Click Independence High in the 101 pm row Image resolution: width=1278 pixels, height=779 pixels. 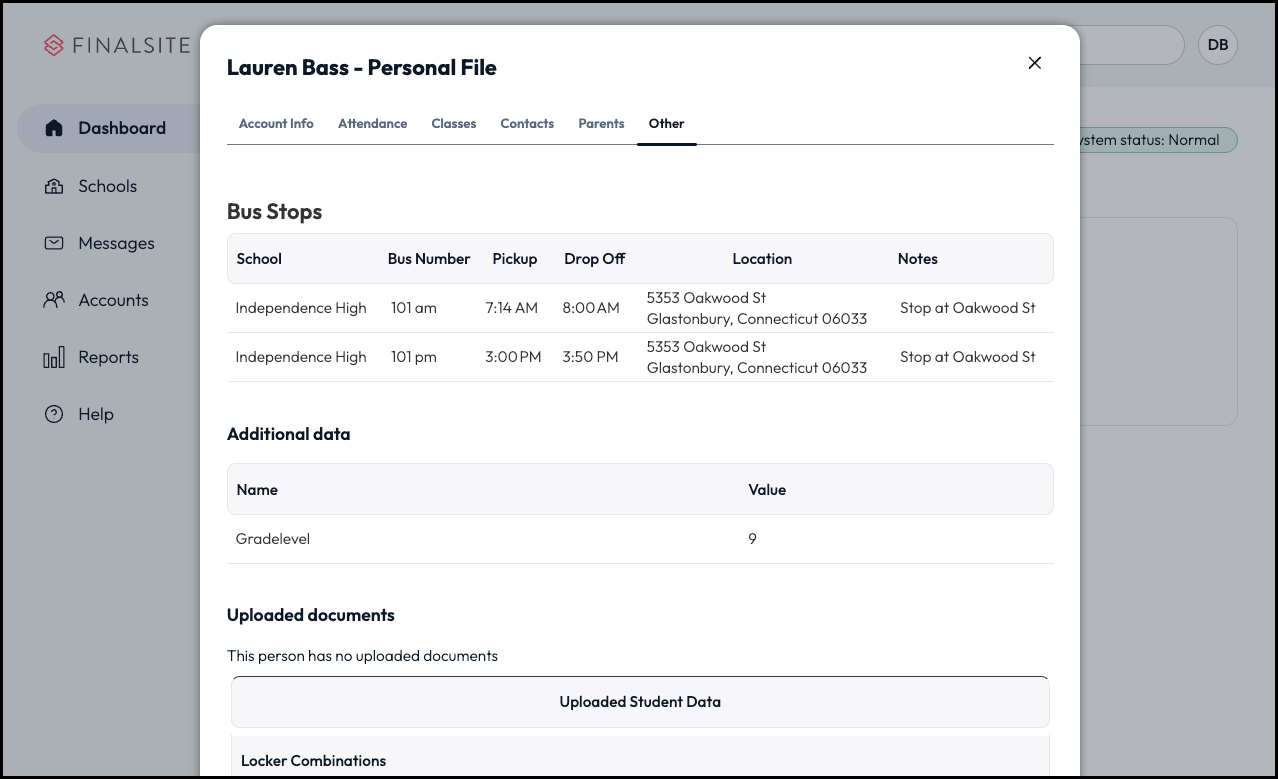[x=301, y=357]
